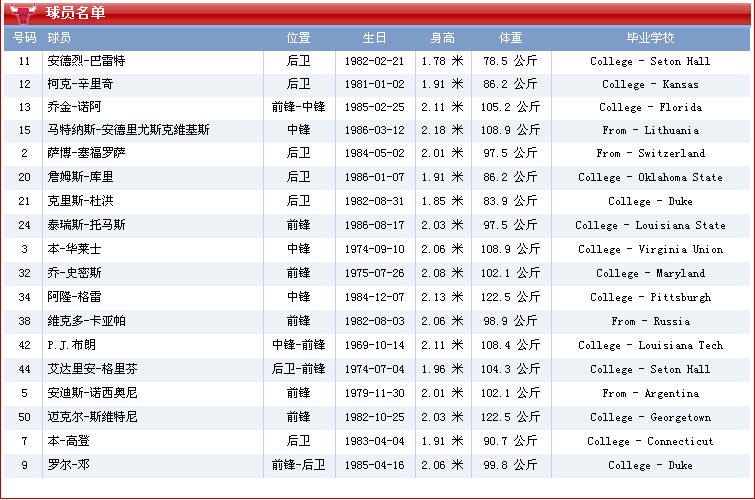The width and height of the screenshot is (755, 500).
Task: Select player 阿隆-格雷
Action: coord(74,297)
